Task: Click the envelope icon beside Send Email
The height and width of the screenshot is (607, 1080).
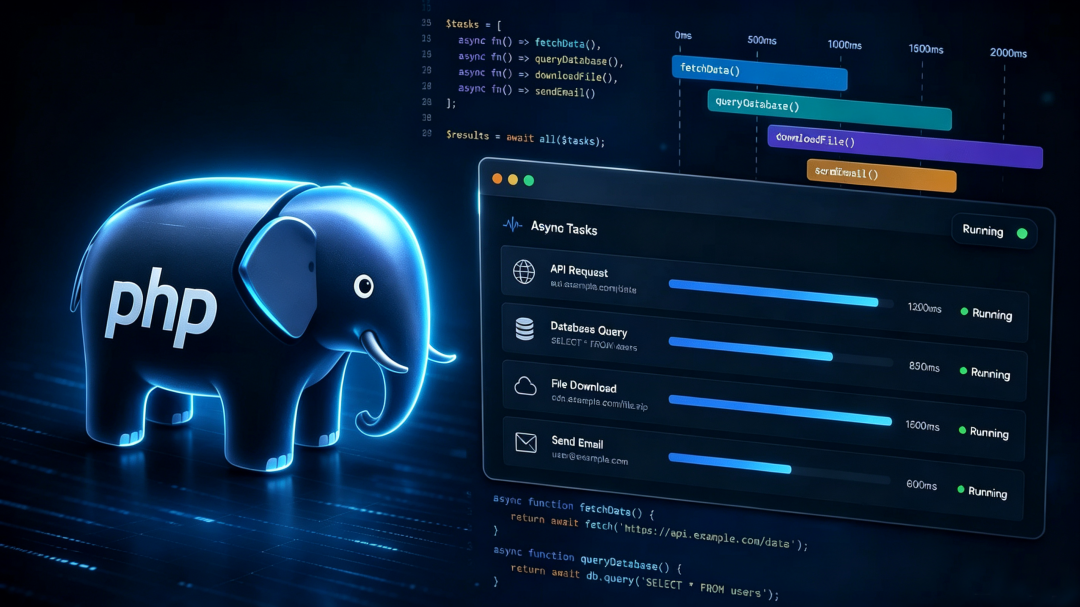Action: tap(526, 442)
